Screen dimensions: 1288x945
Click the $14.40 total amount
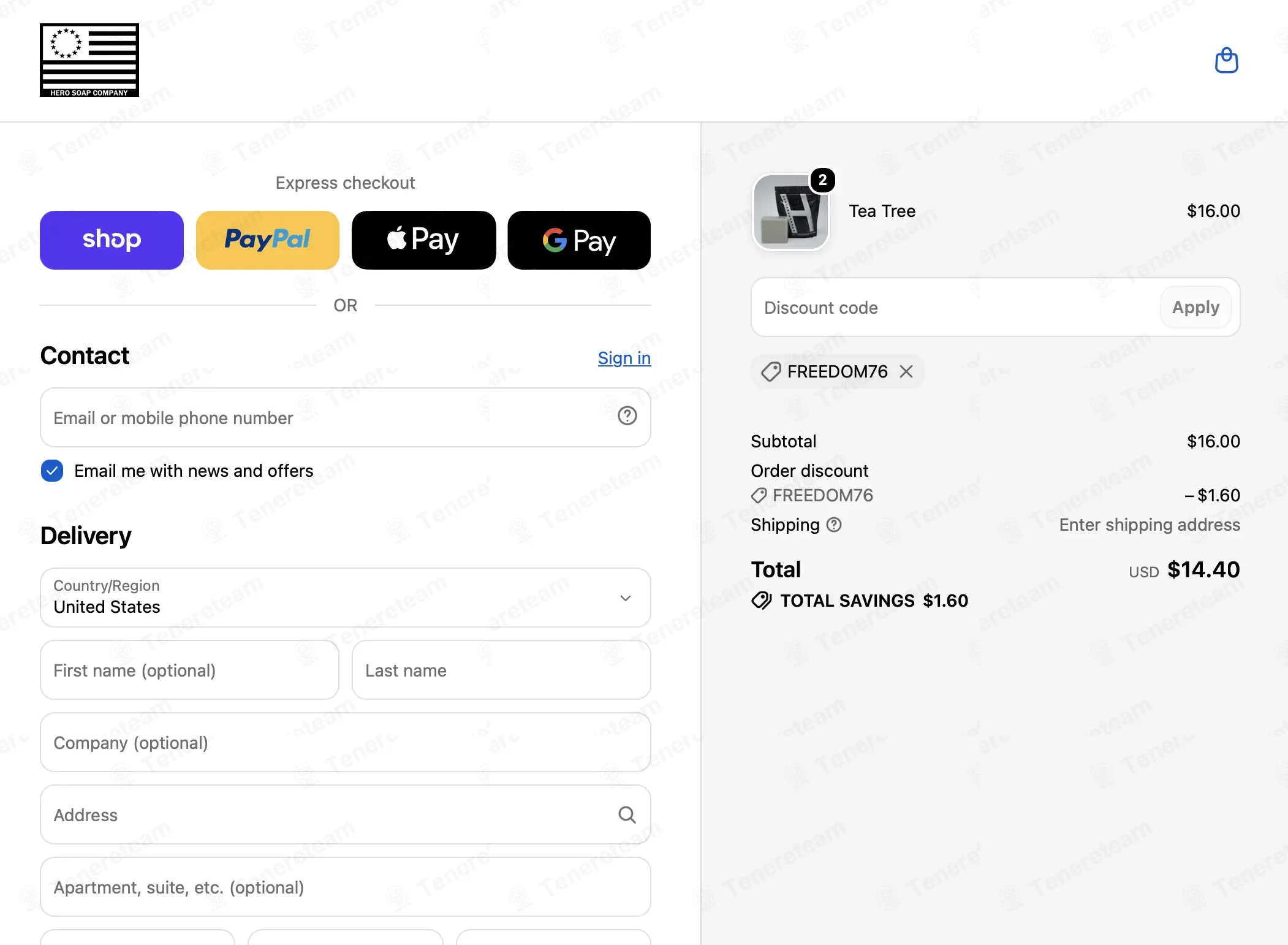pyautogui.click(x=1203, y=569)
